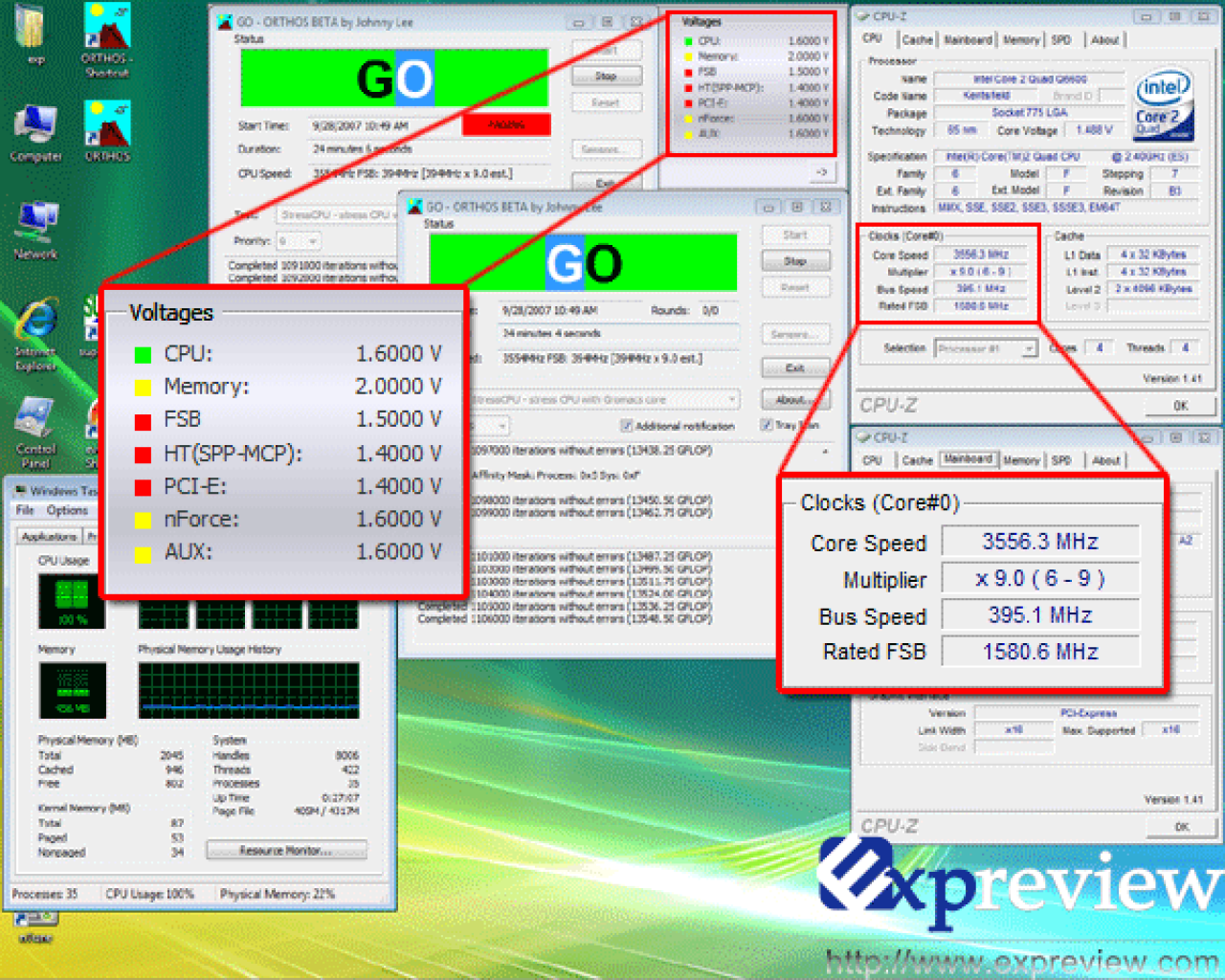Click 'CPU Usage: 100%' in the Task Manager status bar
The height and width of the screenshot is (980, 1225).
tap(149, 894)
